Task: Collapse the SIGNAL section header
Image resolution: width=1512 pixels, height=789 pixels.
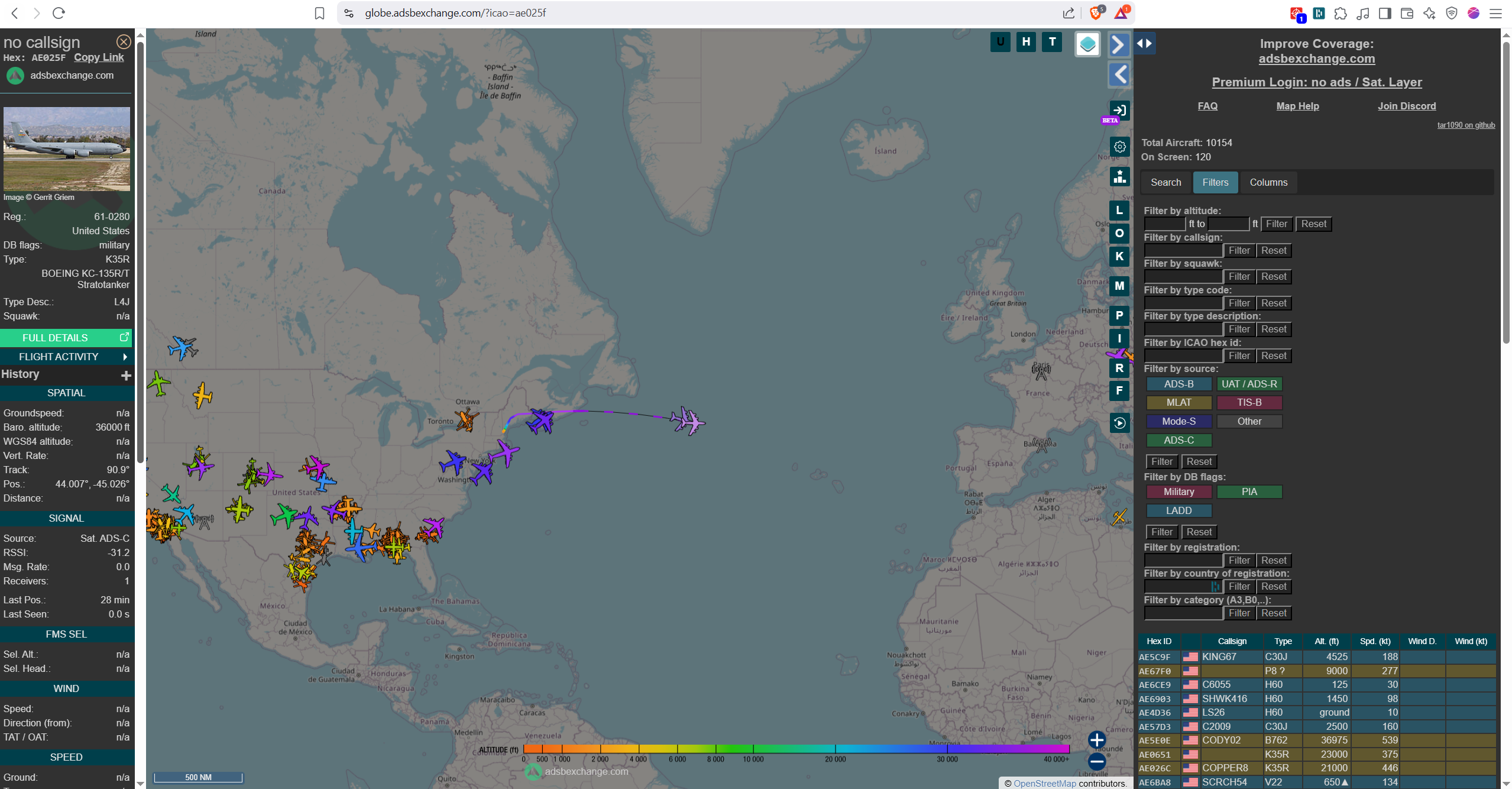Action: [x=66, y=518]
